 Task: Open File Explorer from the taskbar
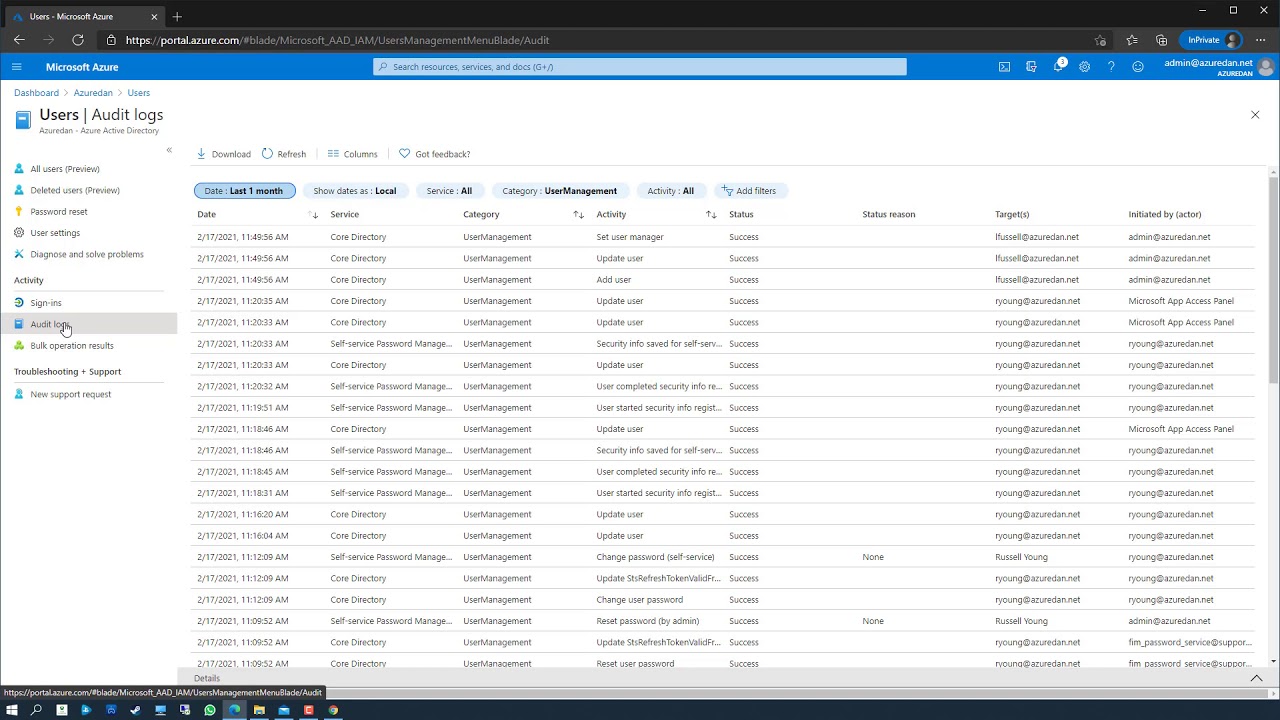[259, 710]
